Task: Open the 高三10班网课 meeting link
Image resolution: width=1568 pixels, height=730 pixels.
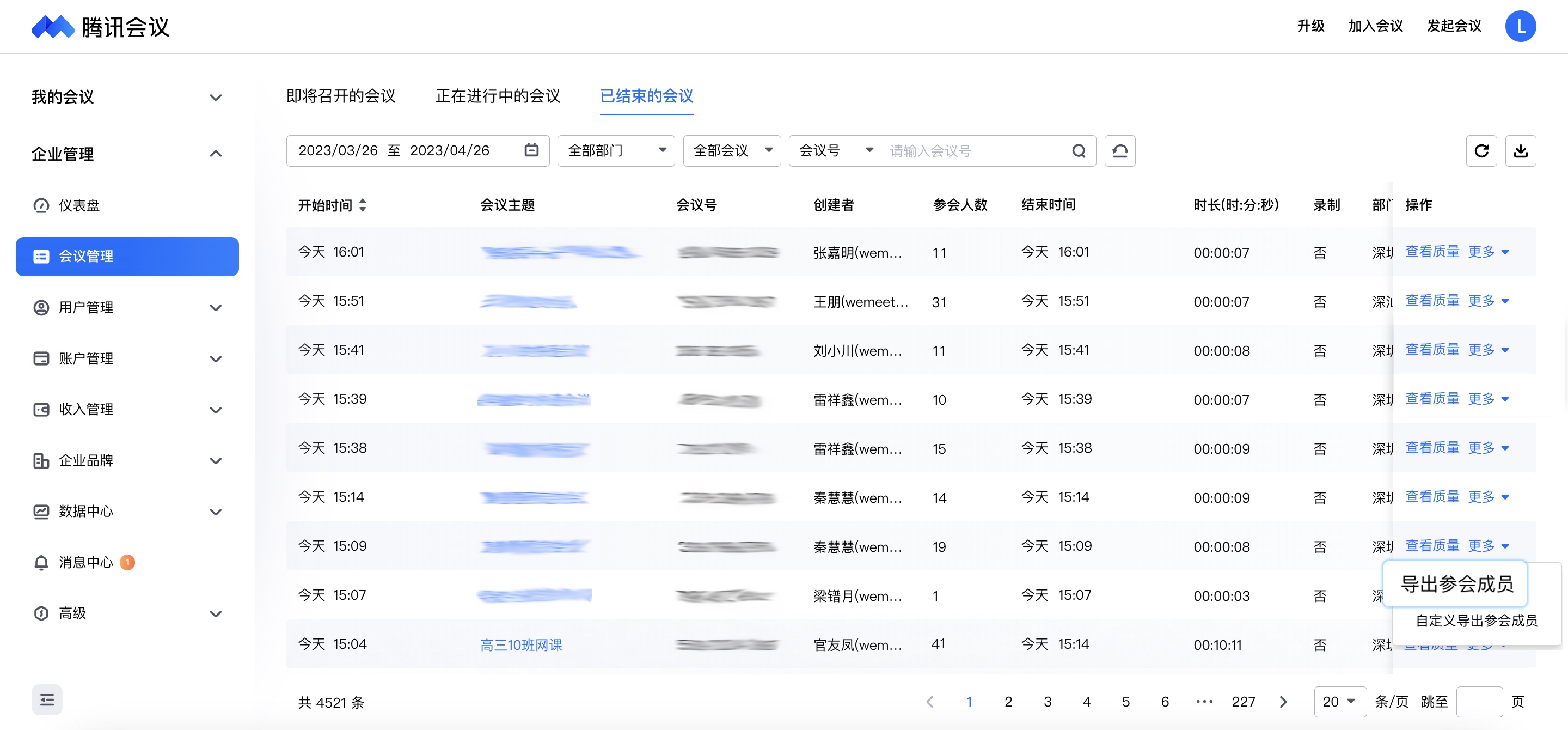Action: point(521,645)
